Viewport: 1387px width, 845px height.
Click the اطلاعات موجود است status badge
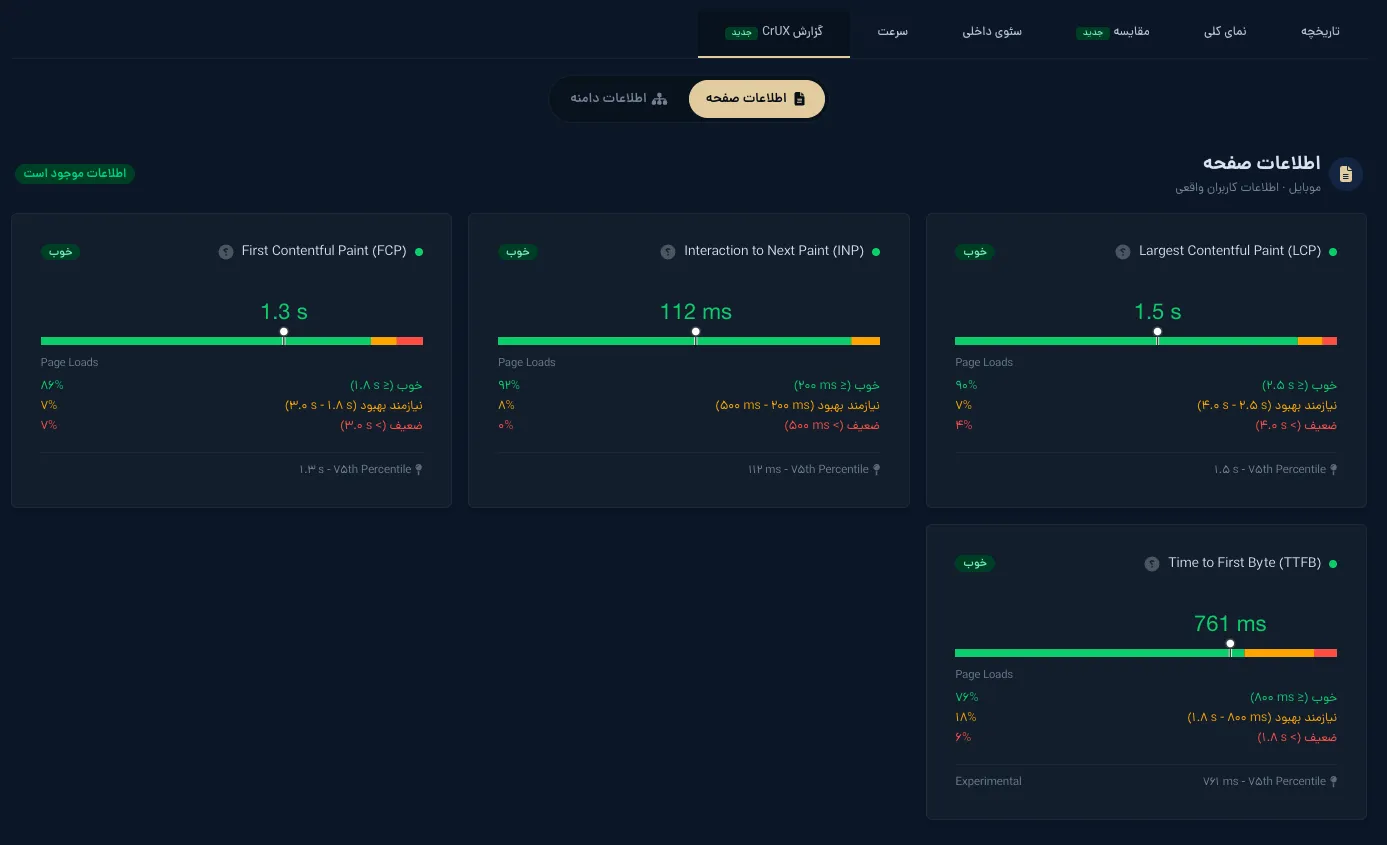coord(75,173)
